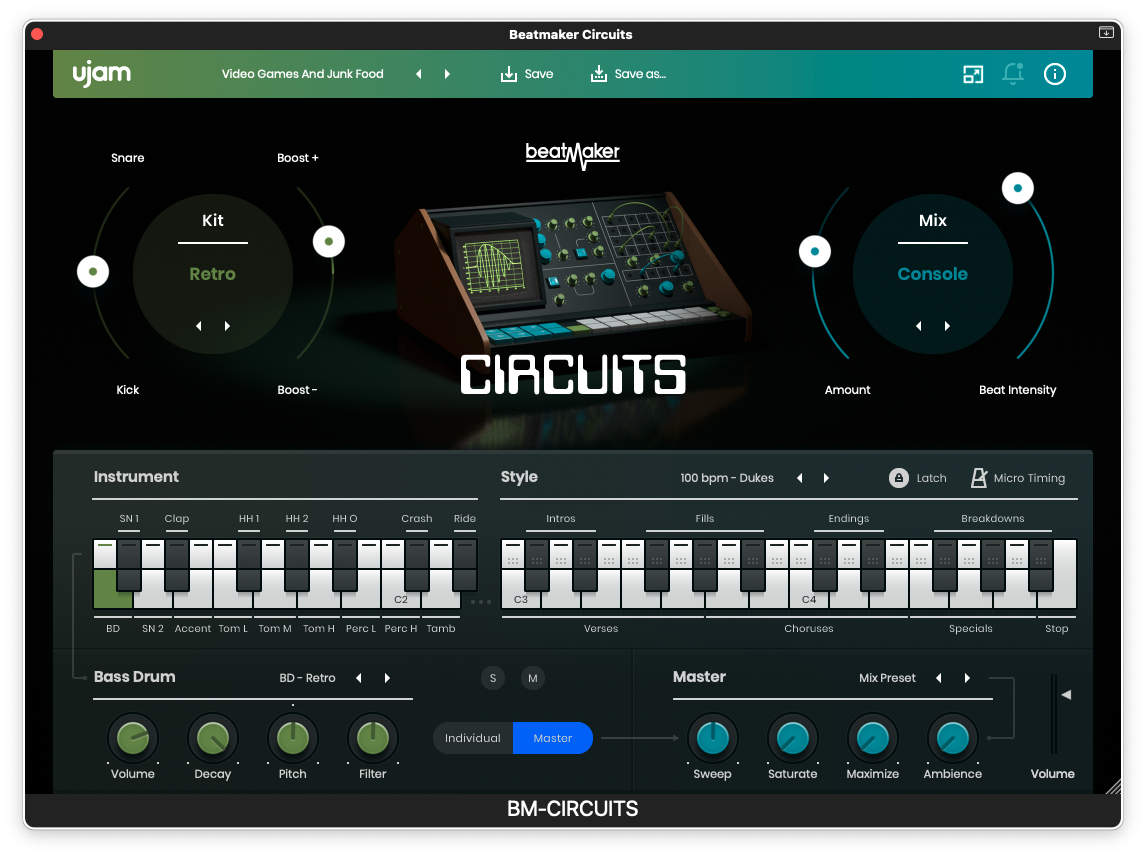Select the Master output tab

tap(553, 738)
